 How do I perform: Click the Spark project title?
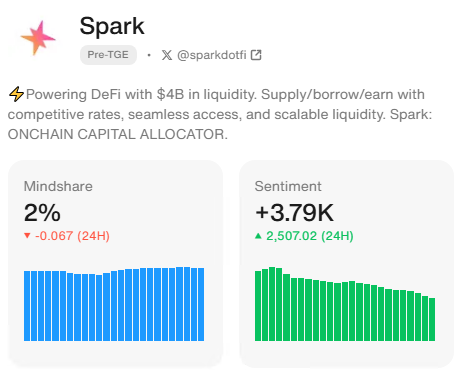point(112,26)
